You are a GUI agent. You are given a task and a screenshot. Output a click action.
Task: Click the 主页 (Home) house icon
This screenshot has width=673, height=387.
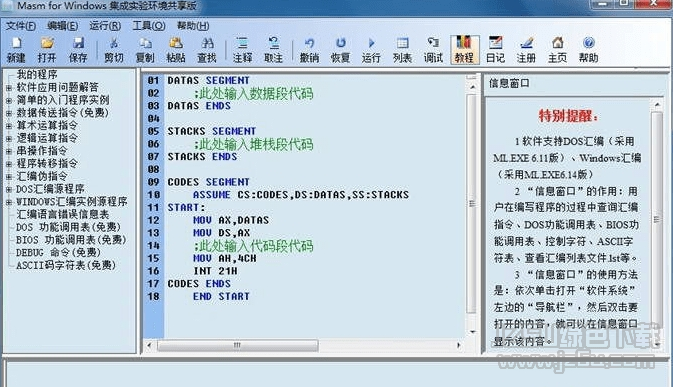(x=558, y=43)
